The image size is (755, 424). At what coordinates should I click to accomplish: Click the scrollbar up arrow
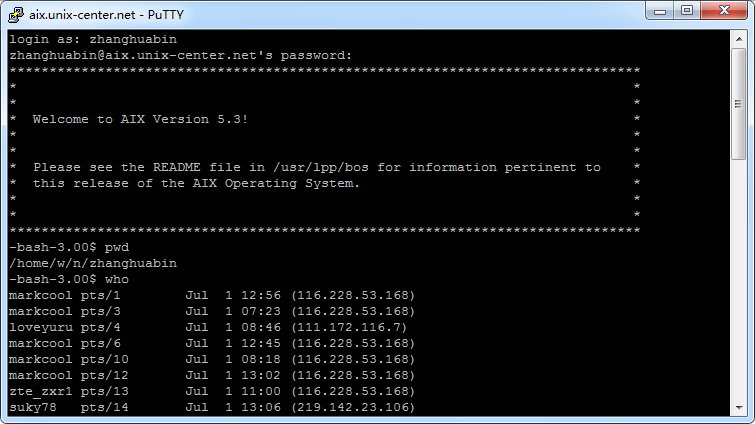pos(739,38)
